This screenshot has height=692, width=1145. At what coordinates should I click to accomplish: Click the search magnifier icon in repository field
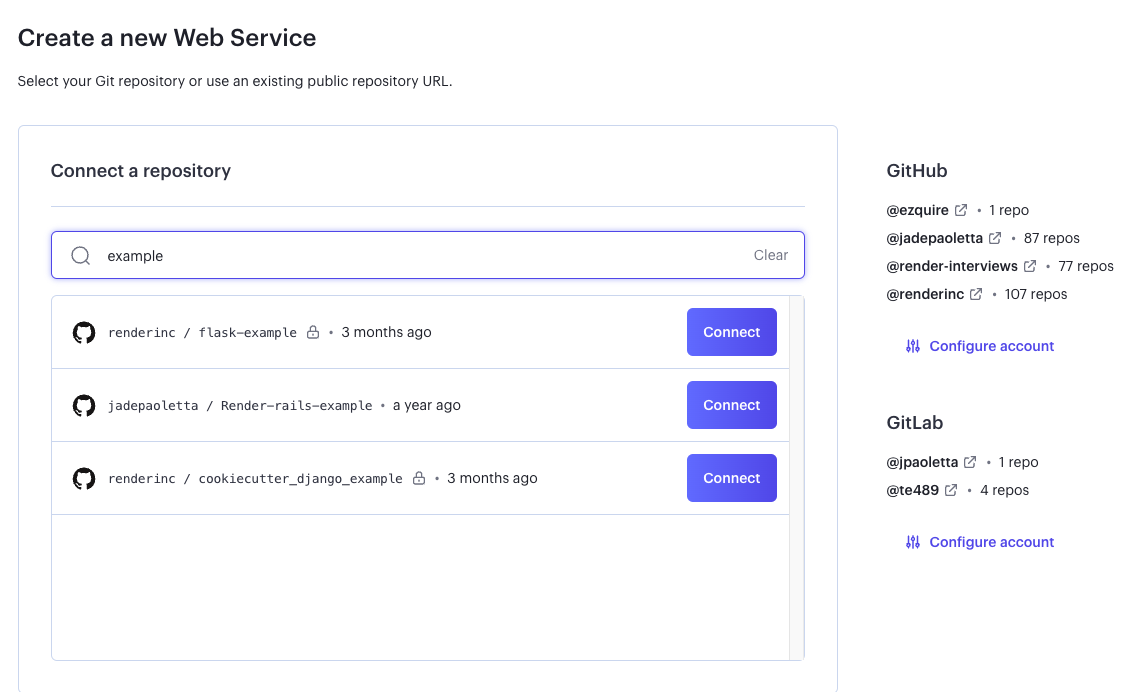(81, 255)
